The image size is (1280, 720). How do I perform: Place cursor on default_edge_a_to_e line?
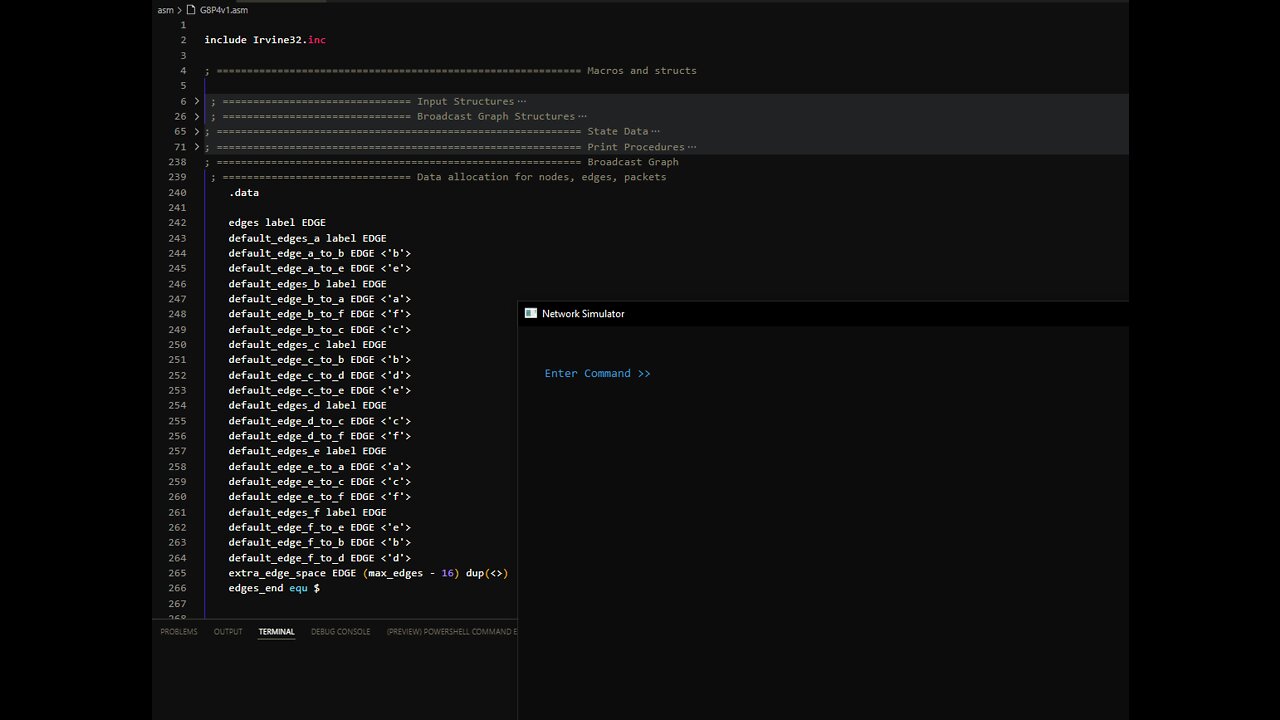point(320,268)
